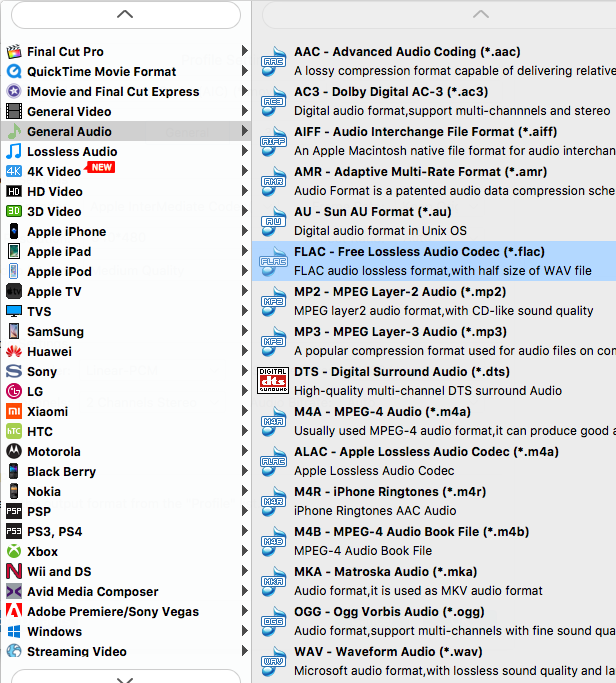Click the HTC logo icon
This screenshot has height=683, width=616.
(14, 432)
